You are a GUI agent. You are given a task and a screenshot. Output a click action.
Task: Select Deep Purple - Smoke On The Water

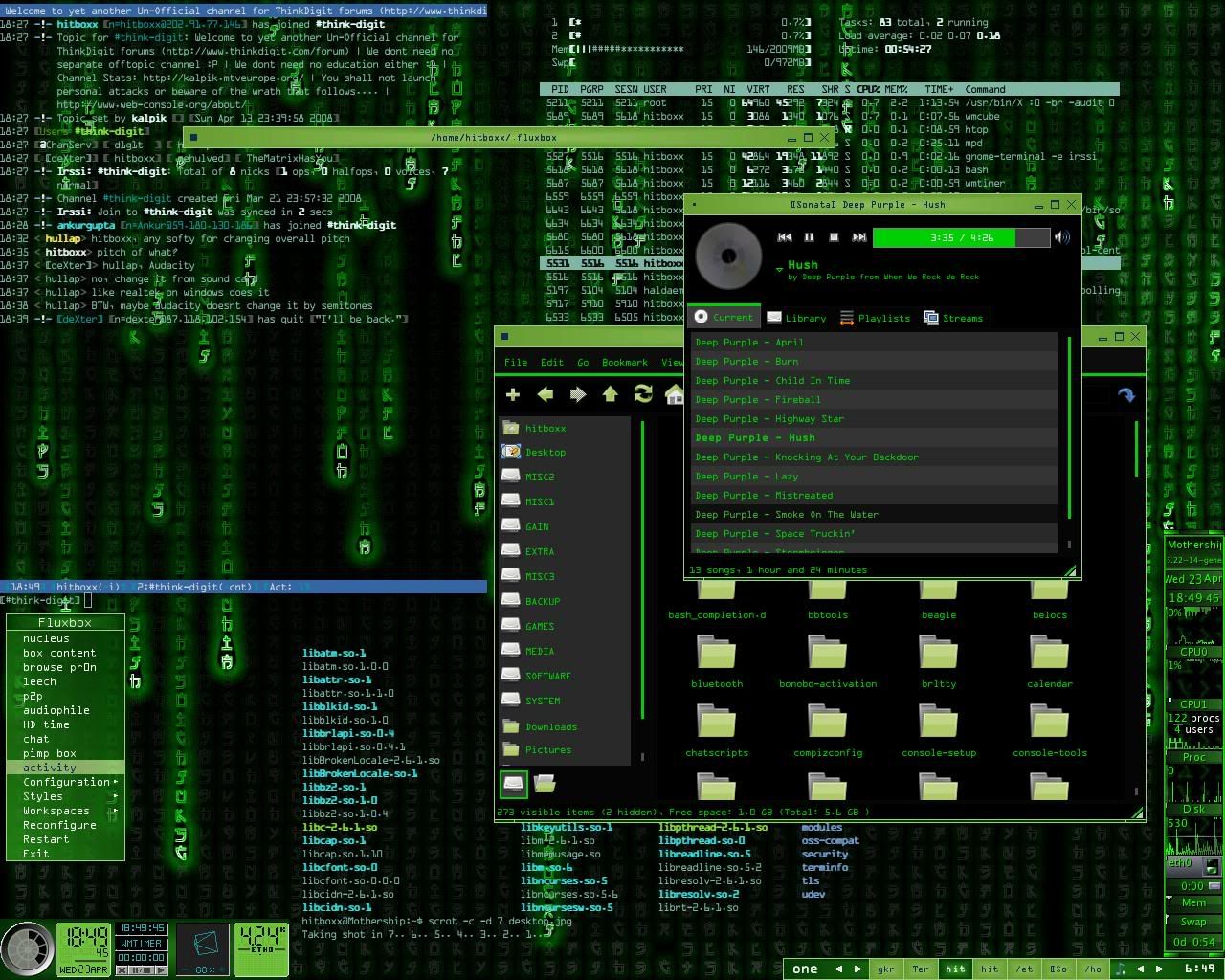pyautogui.click(x=874, y=514)
